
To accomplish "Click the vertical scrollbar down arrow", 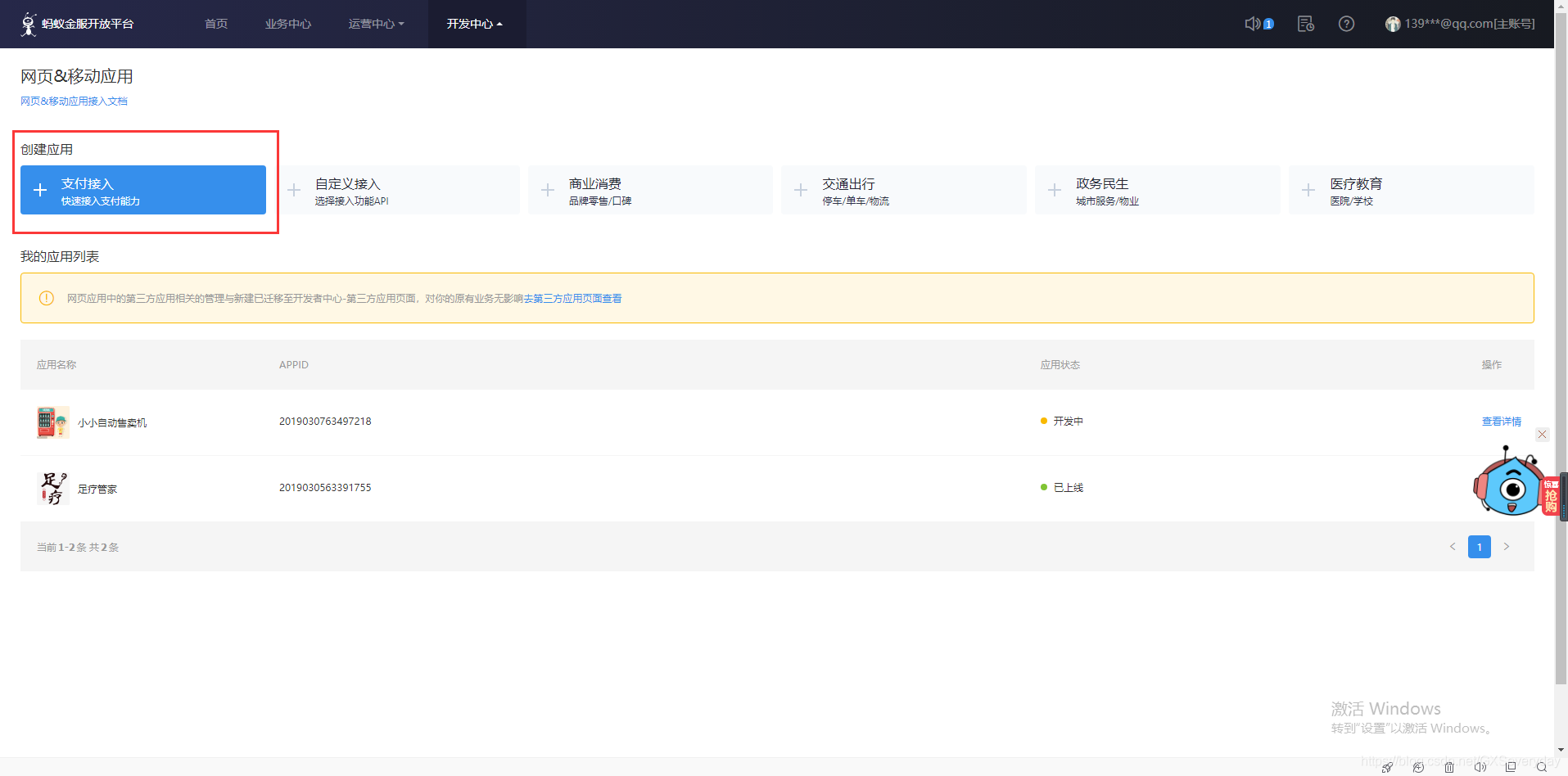I will tap(1561, 749).
